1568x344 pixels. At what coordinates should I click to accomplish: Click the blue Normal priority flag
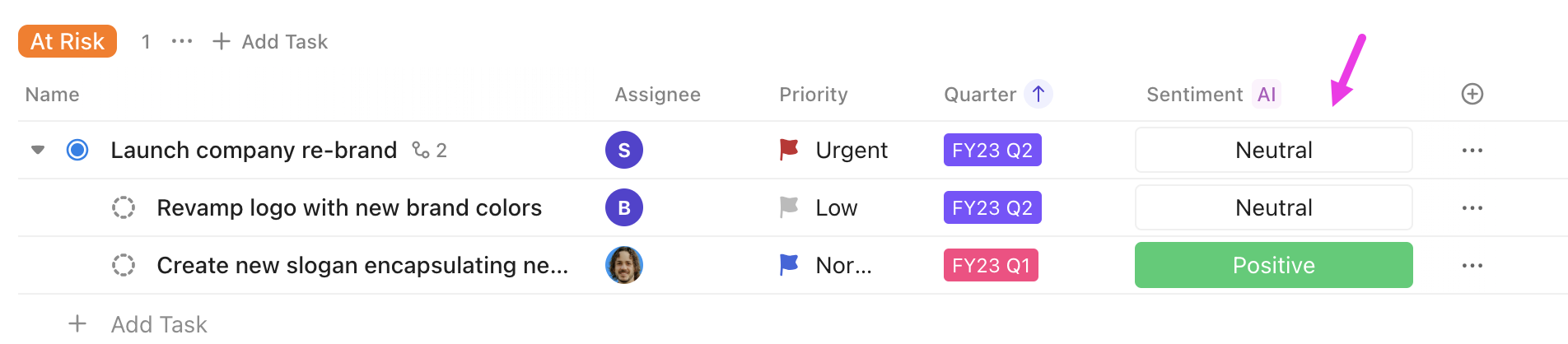tap(789, 264)
